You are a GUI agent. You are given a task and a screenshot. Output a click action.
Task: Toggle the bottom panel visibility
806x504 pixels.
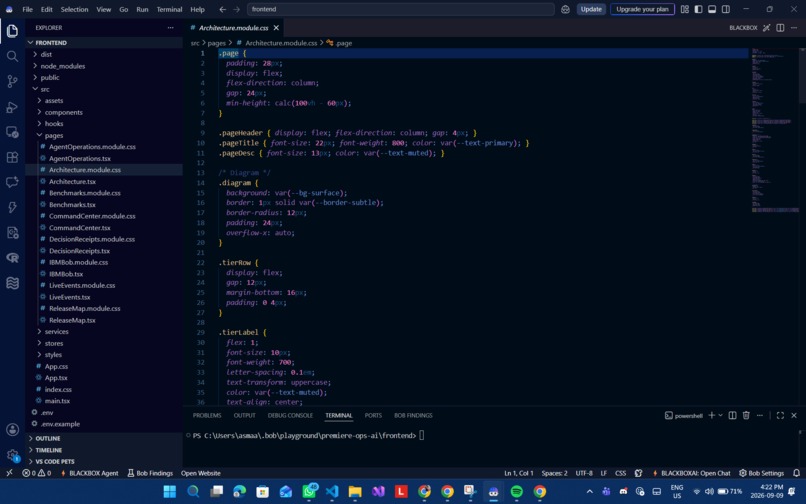(x=712, y=9)
